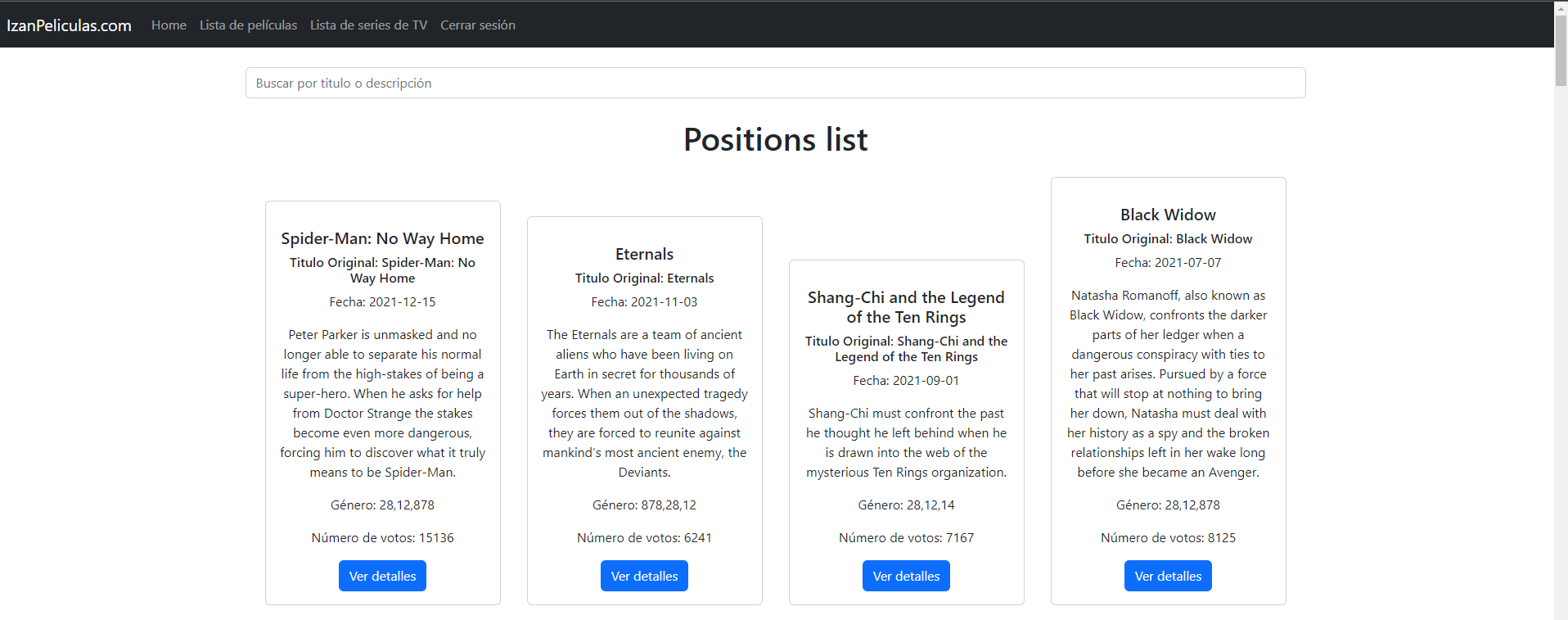
Task: Select the Black Widow movie title
Action: 1168,214
